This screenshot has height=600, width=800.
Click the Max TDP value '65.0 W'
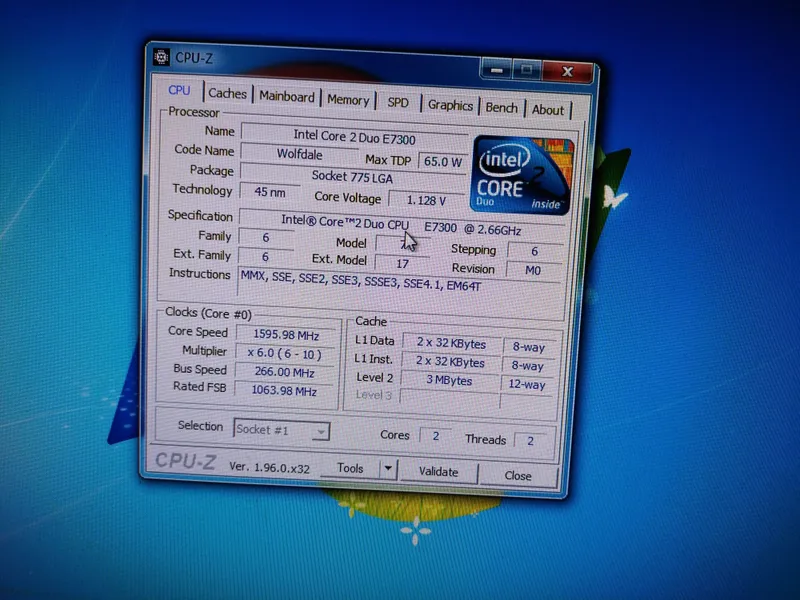click(x=442, y=162)
